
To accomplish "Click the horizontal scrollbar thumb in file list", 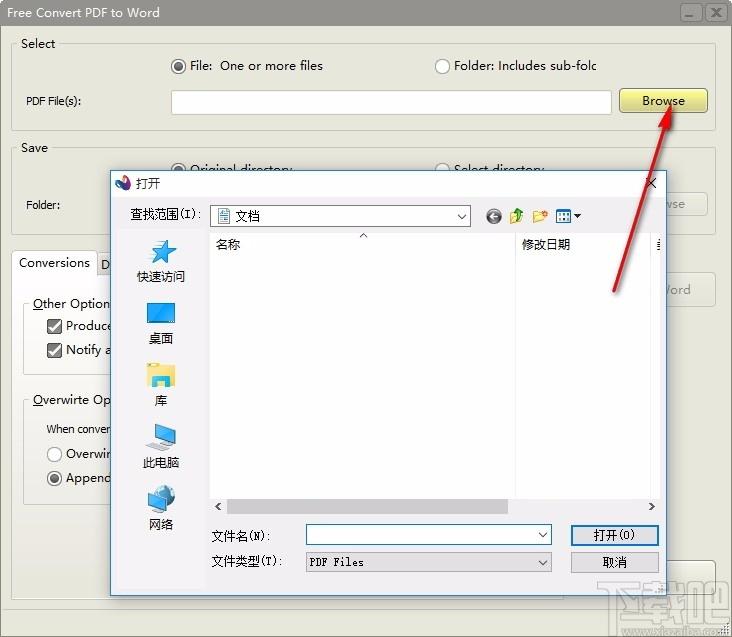I will point(367,506).
